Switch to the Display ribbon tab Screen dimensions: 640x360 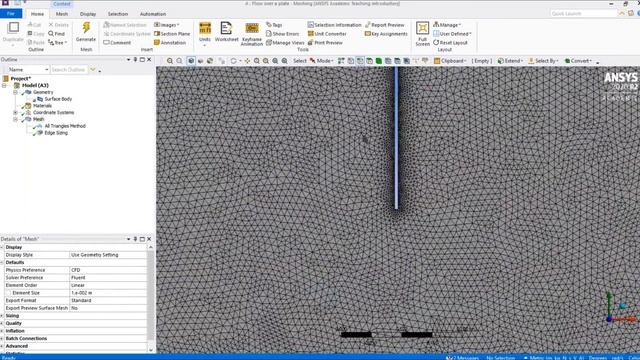88,14
